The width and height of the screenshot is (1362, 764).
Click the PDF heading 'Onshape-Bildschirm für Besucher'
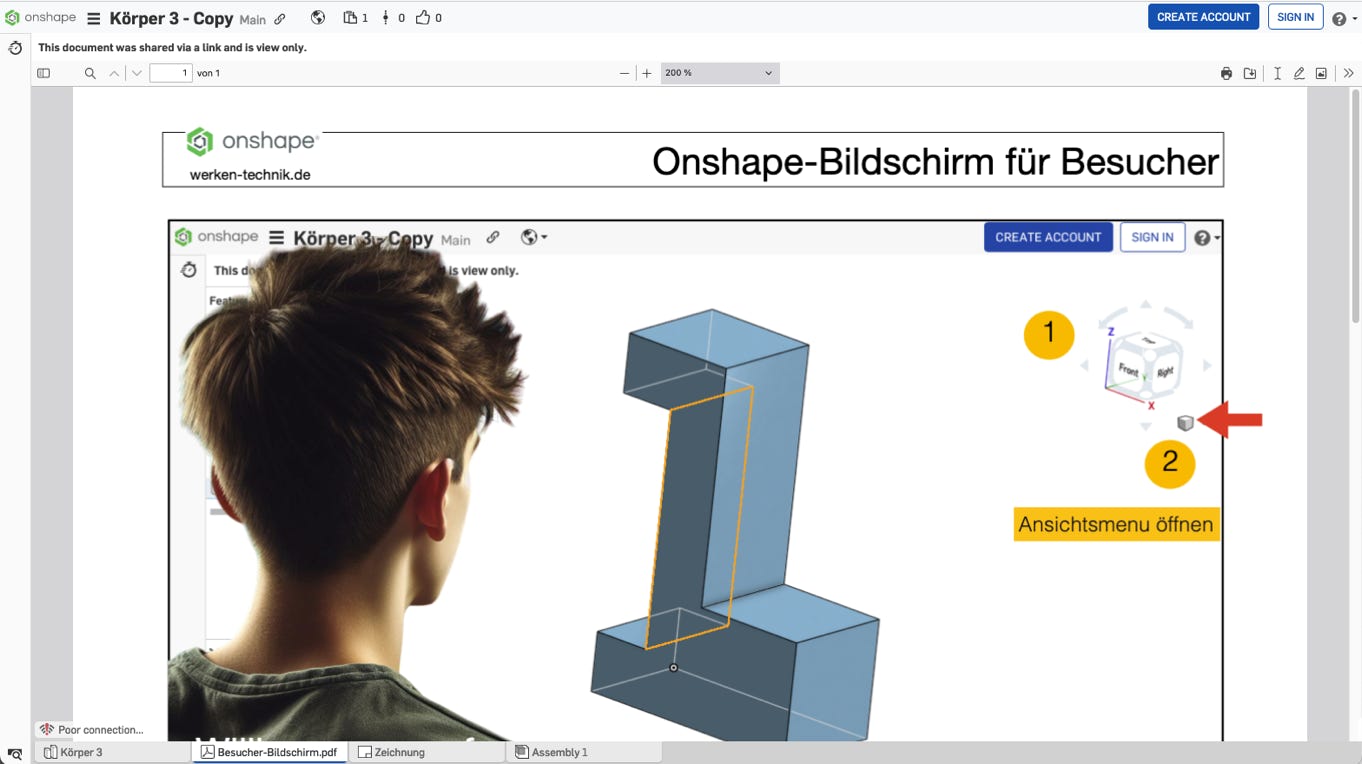935,161
